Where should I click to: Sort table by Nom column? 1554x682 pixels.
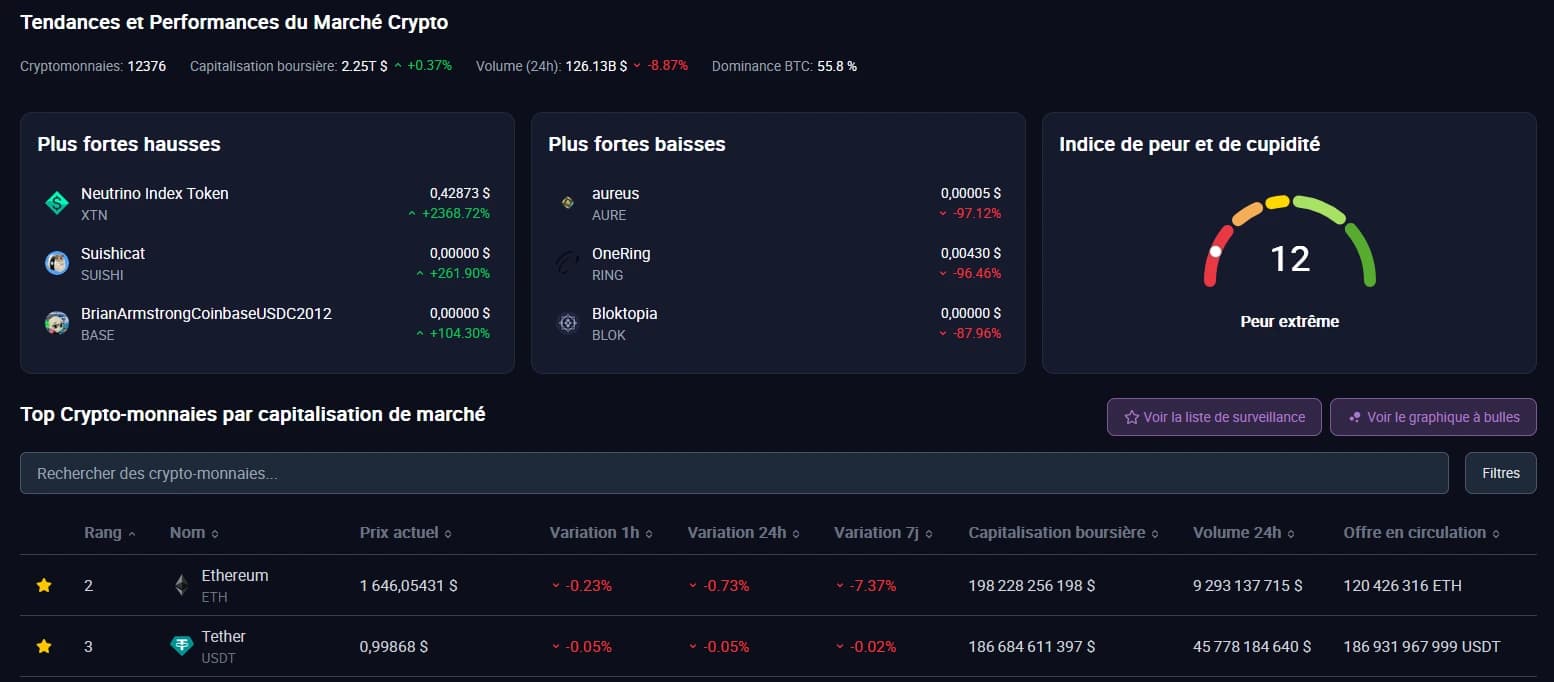coord(194,532)
